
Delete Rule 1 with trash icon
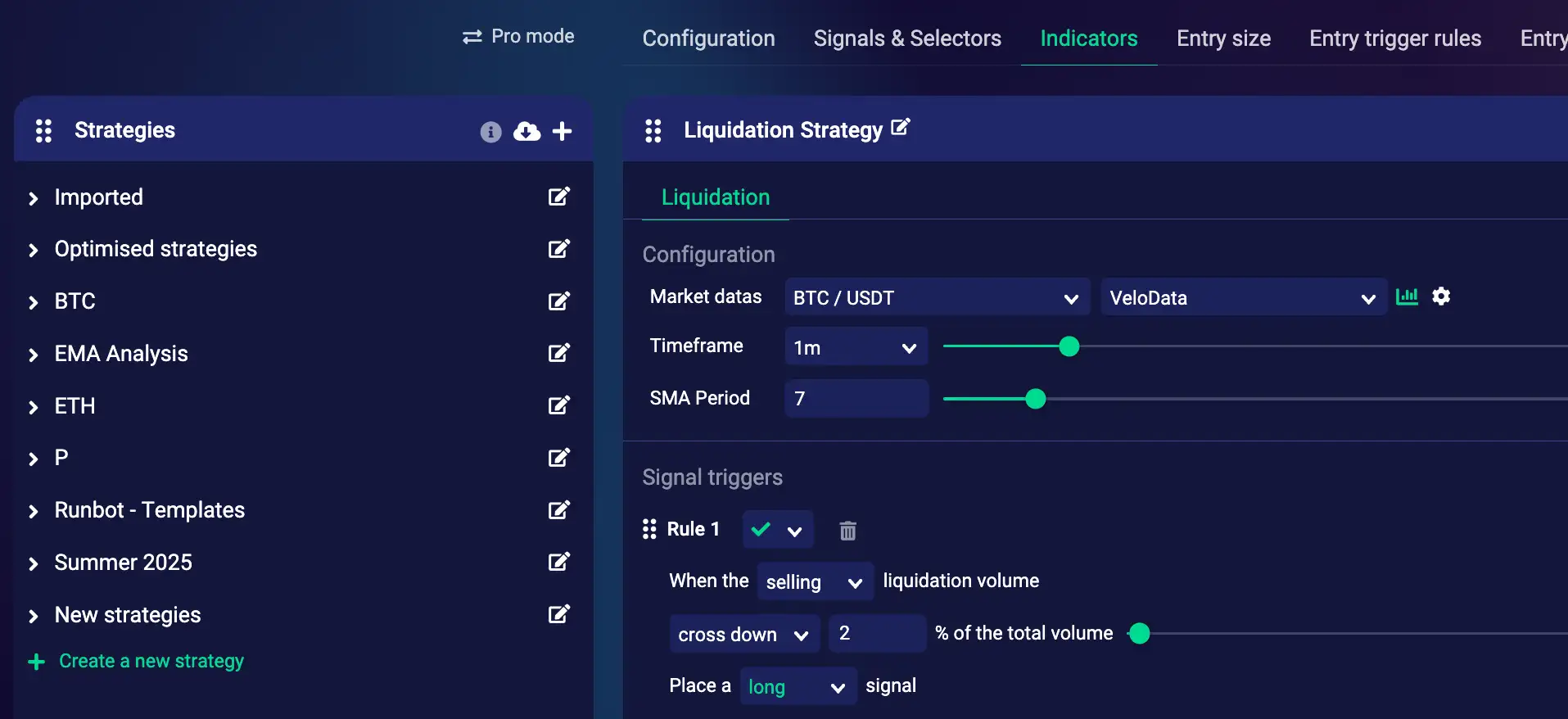pos(847,531)
